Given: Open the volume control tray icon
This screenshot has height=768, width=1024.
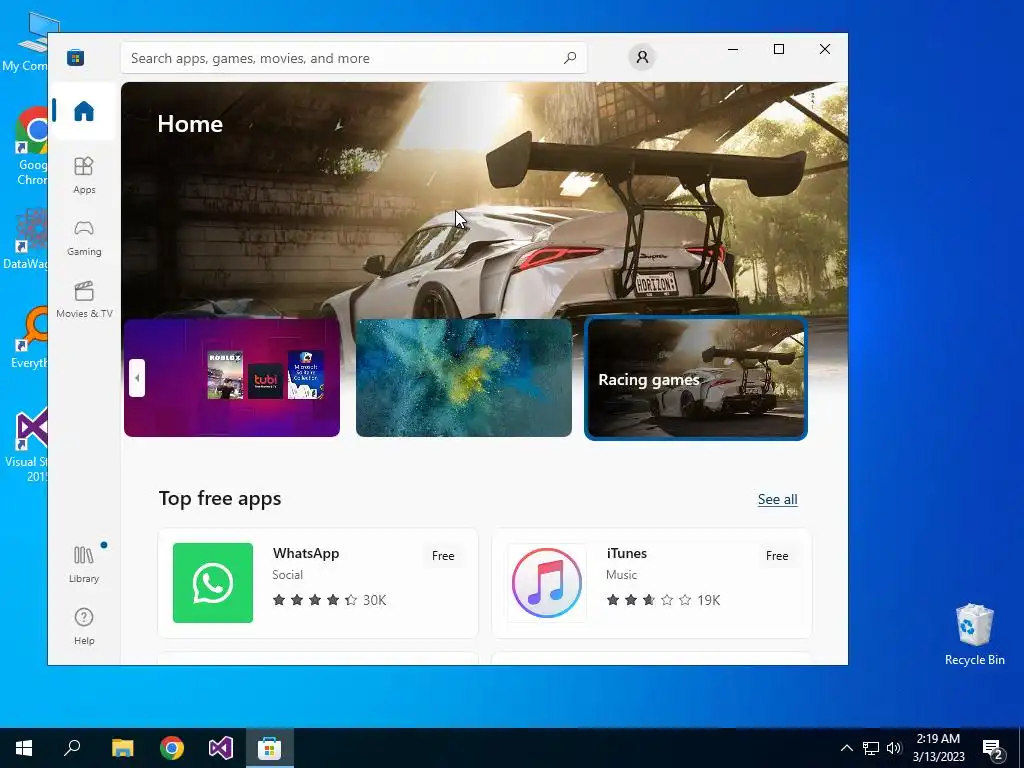Looking at the screenshot, I should click(894, 748).
